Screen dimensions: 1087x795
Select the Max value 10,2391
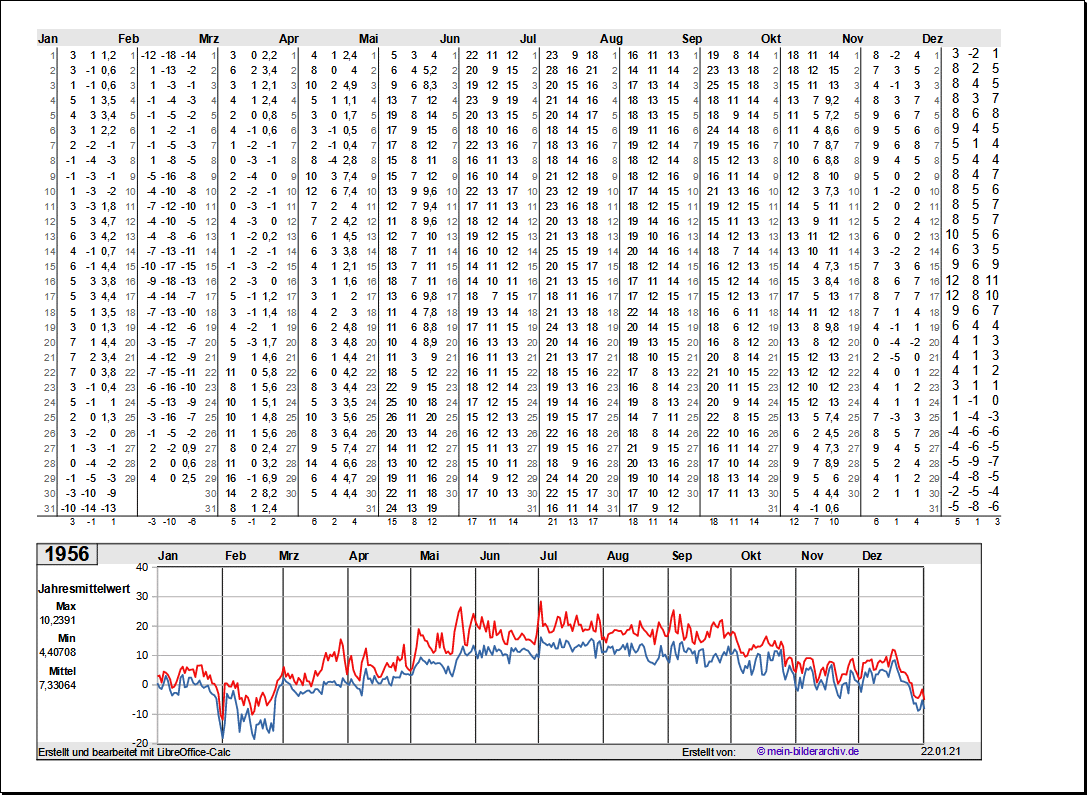pos(58,620)
